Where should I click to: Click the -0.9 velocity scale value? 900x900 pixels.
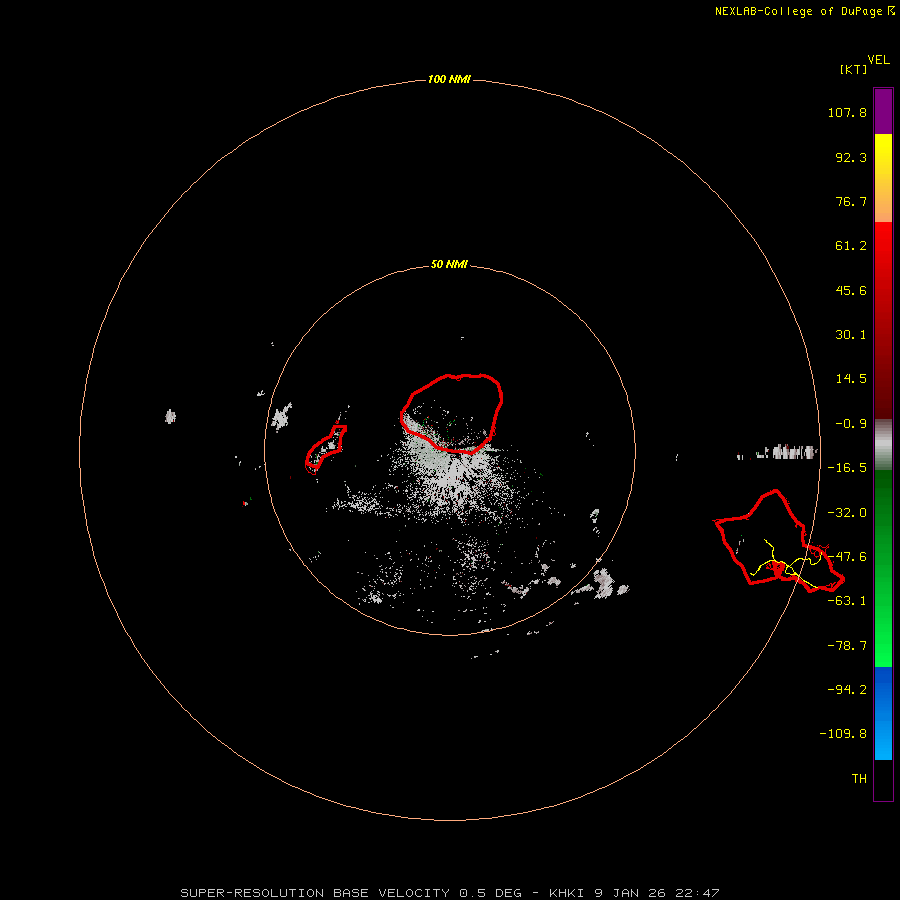pyautogui.click(x=851, y=424)
